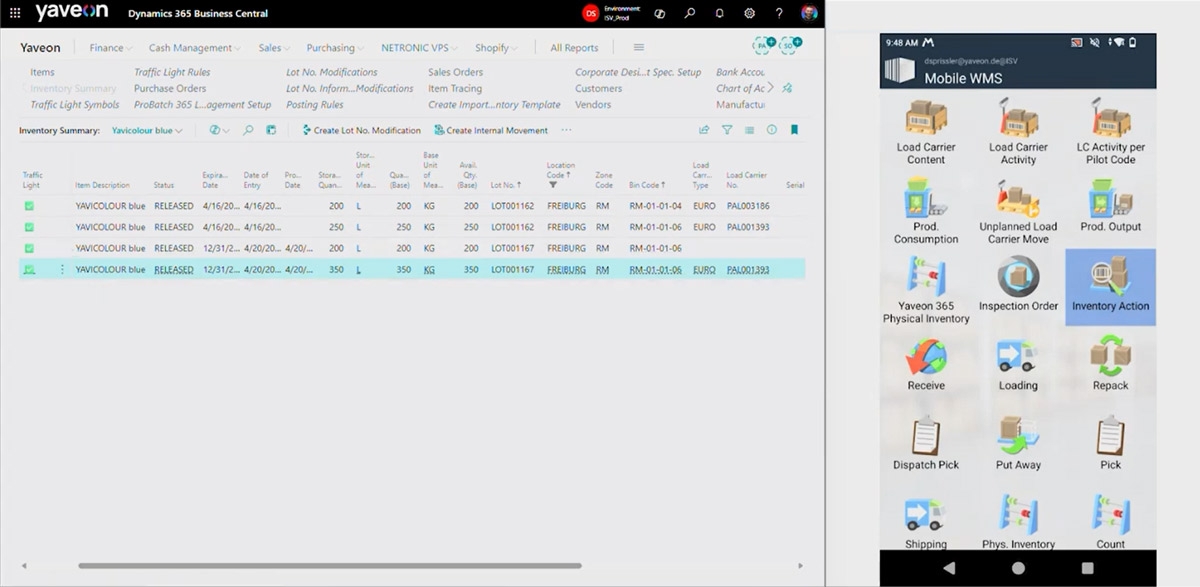Toggle the pin icon for navigation links
The width and height of the screenshot is (1200, 587).
tap(788, 88)
